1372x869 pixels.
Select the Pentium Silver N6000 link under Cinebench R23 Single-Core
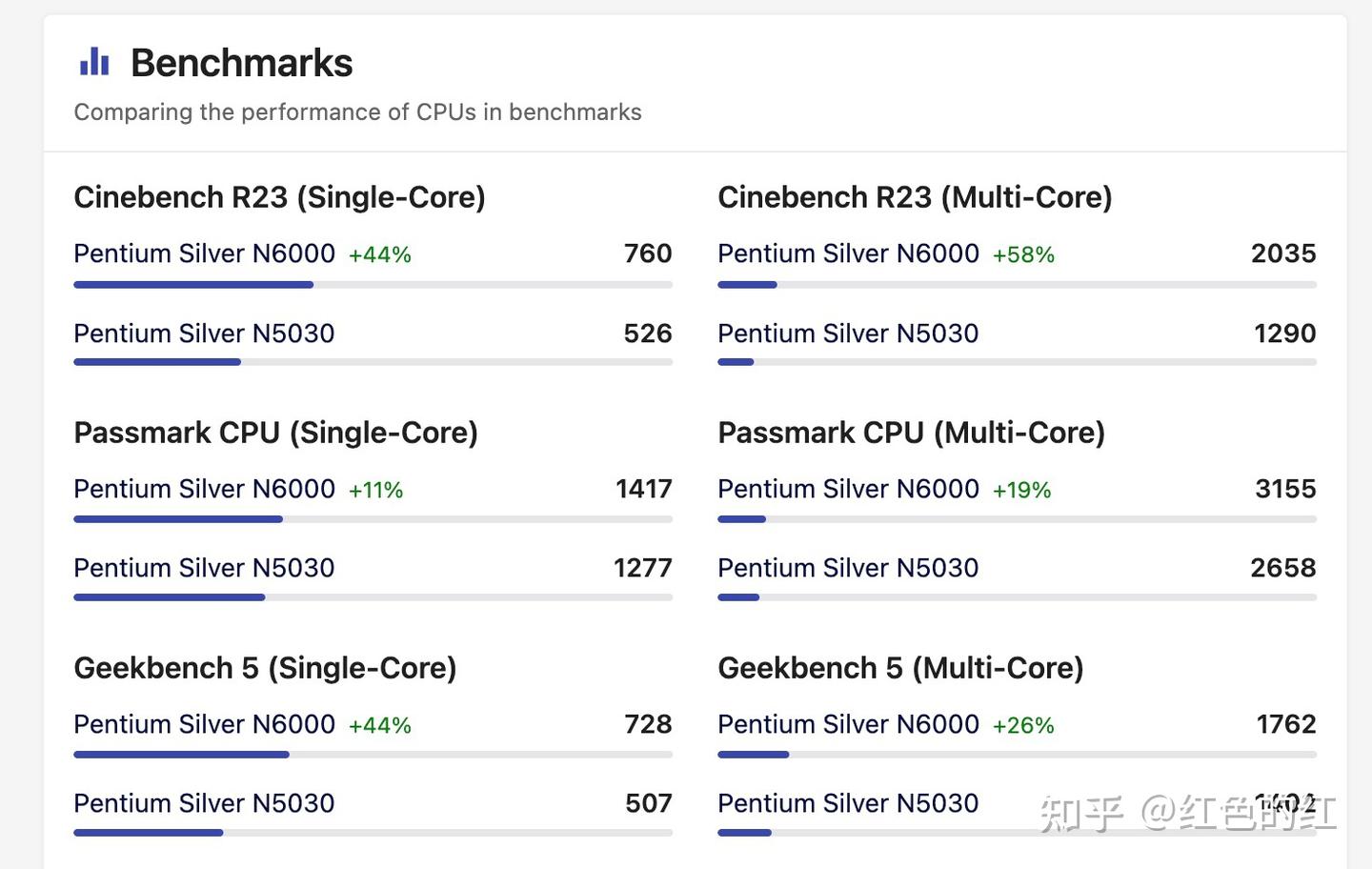[204, 253]
